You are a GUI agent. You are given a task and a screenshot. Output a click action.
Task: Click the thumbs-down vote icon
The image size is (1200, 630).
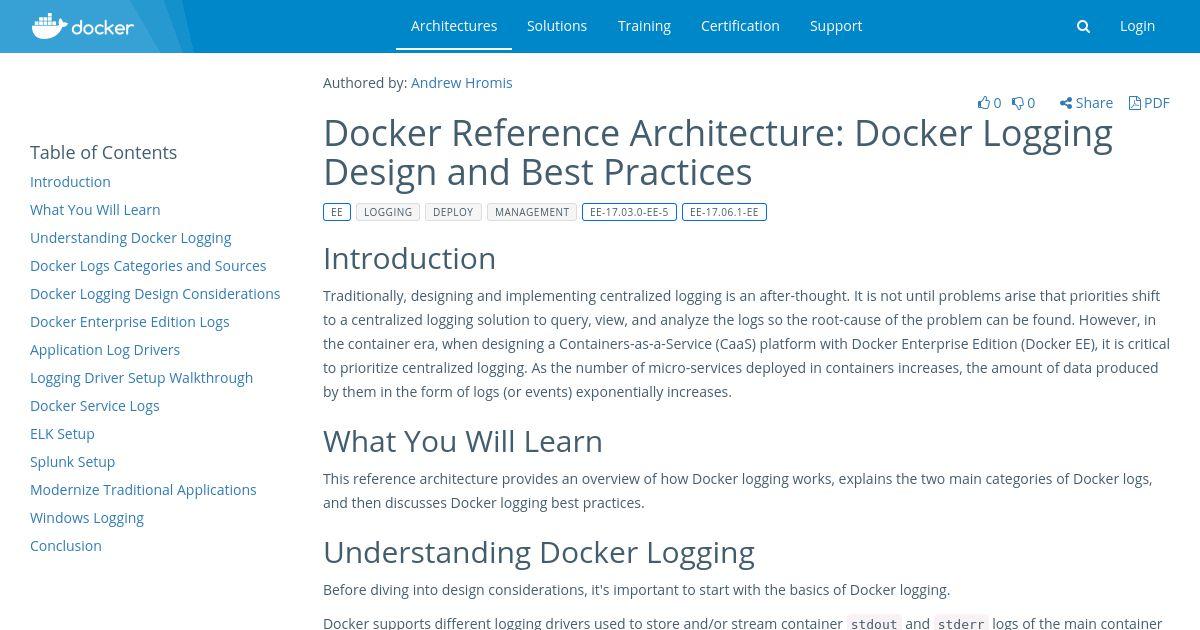click(1017, 102)
